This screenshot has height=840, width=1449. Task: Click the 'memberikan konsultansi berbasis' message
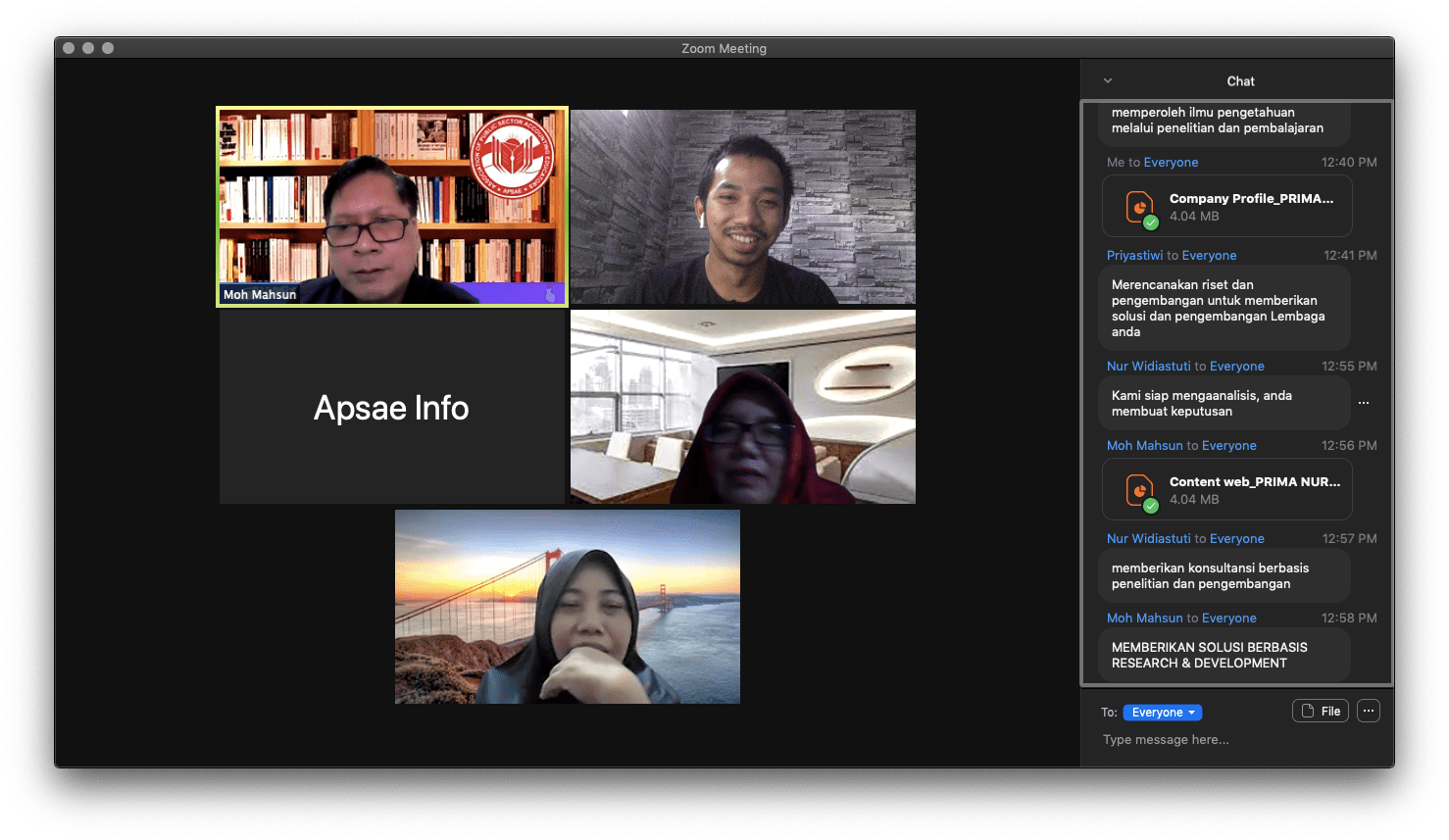tap(1224, 575)
